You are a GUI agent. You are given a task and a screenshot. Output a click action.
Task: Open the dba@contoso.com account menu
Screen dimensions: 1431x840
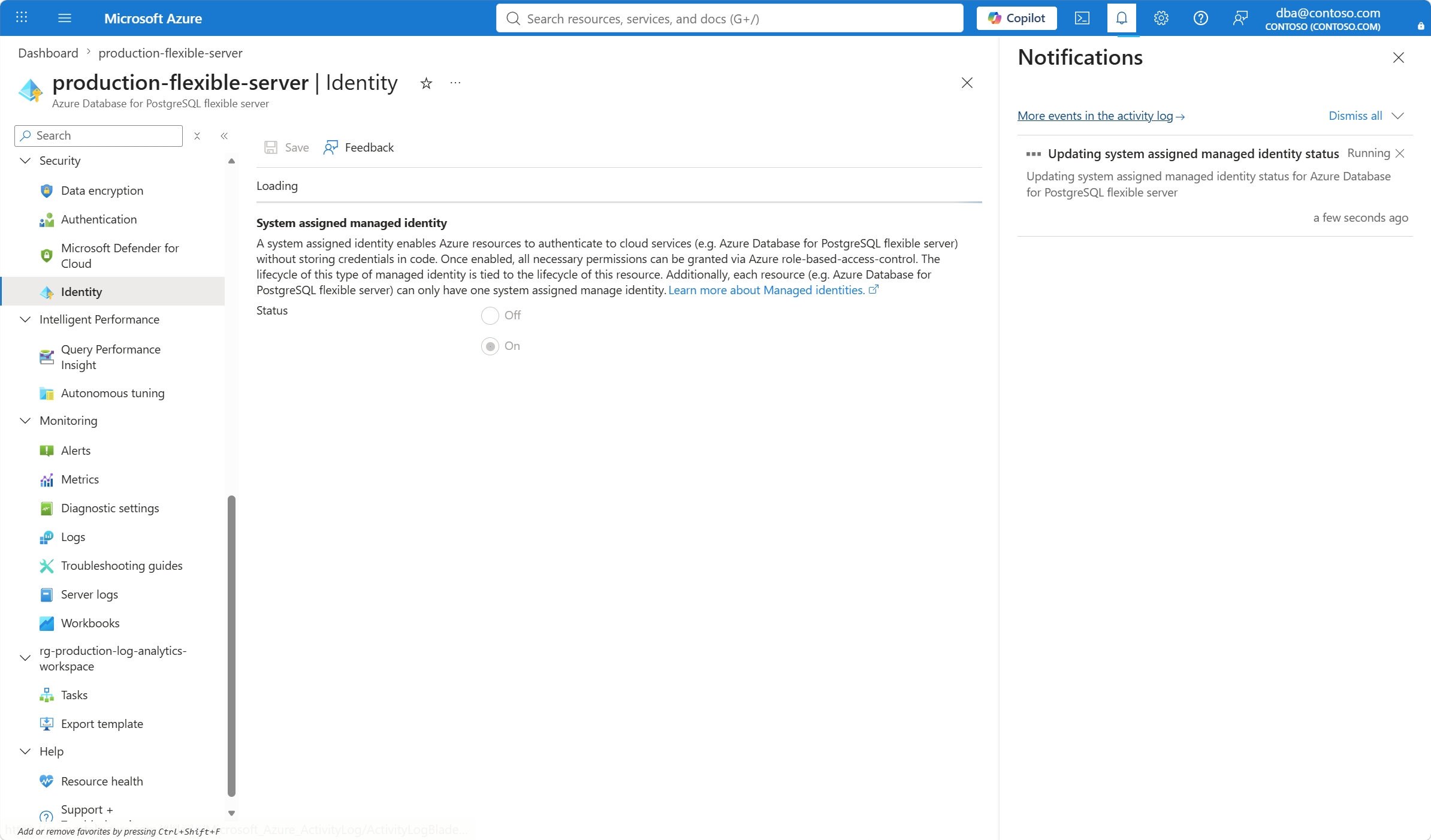(x=1323, y=18)
